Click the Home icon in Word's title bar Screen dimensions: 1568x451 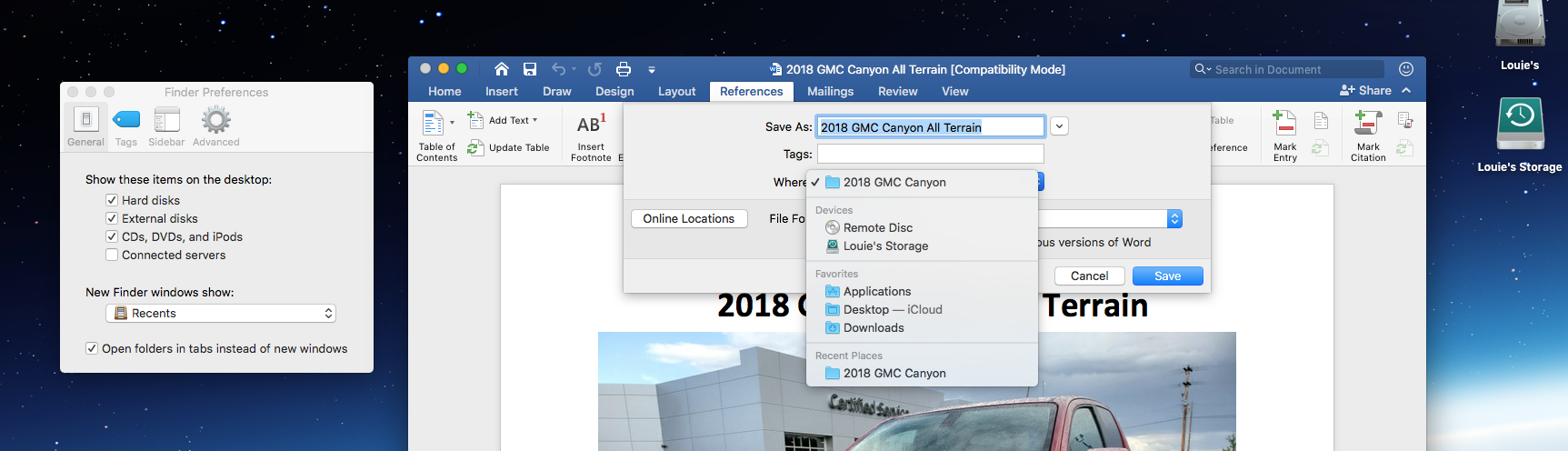click(x=501, y=69)
